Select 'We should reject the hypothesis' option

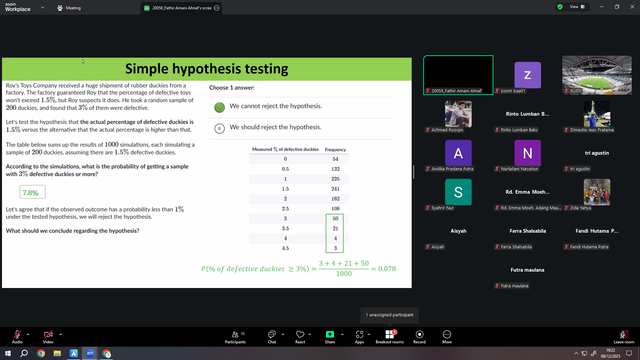click(220, 129)
